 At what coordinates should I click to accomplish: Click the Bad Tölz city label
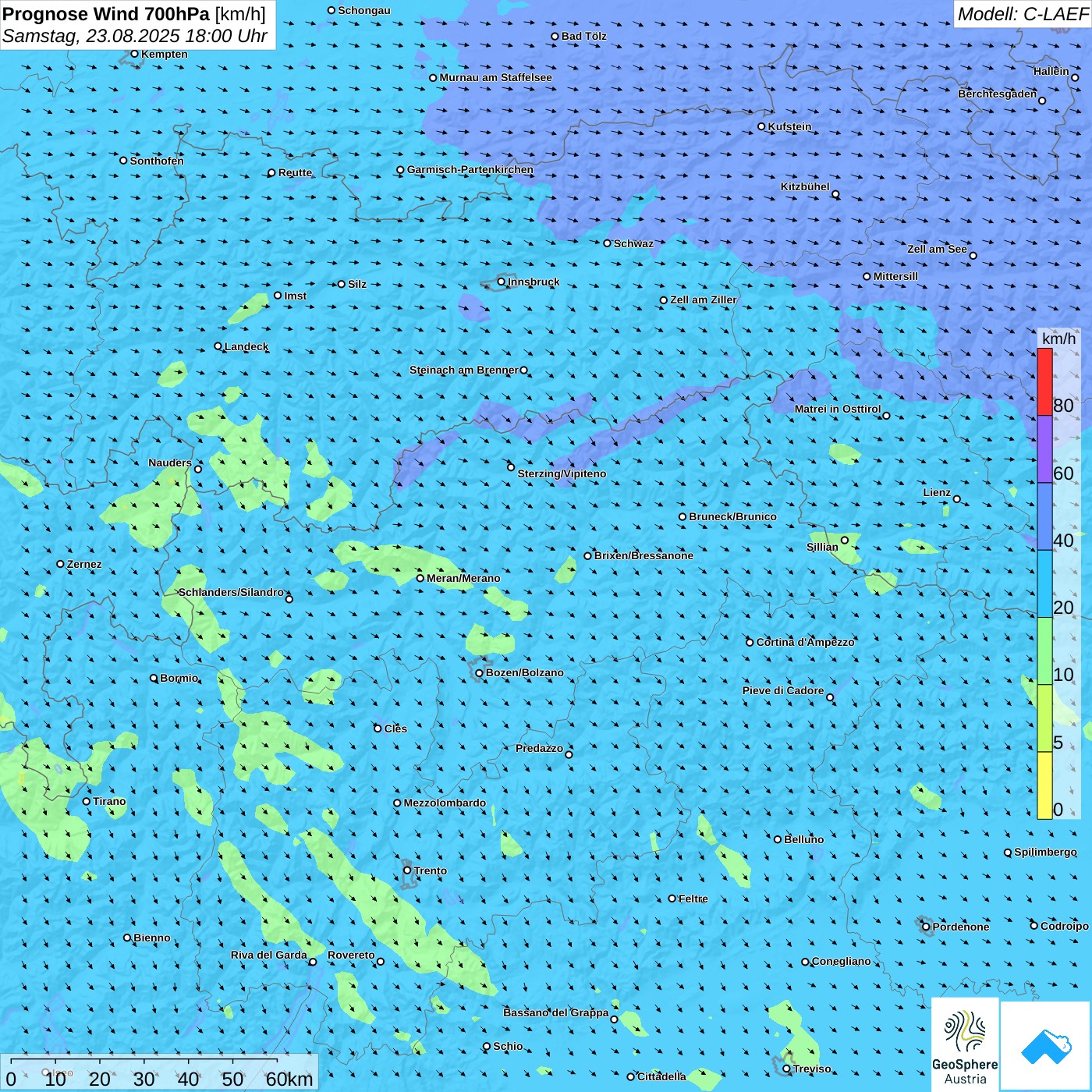pos(583,36)
